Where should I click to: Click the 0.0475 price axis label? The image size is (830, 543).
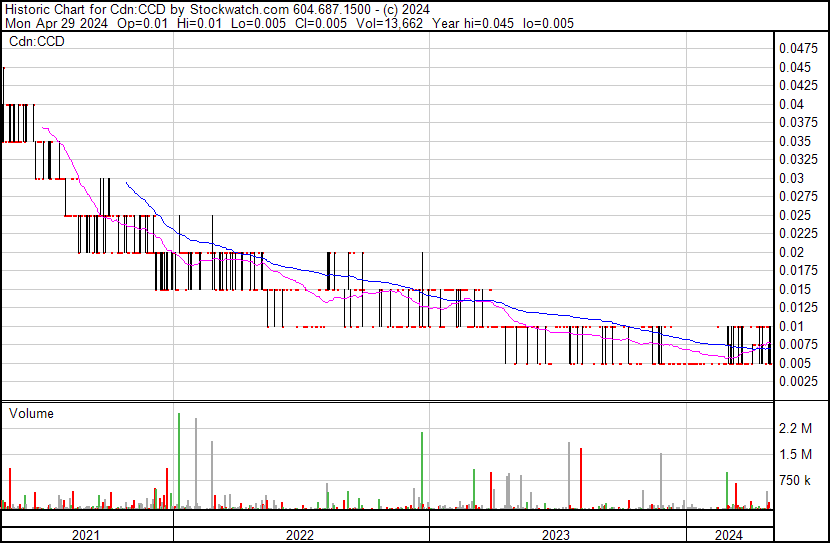coord(801,49)
